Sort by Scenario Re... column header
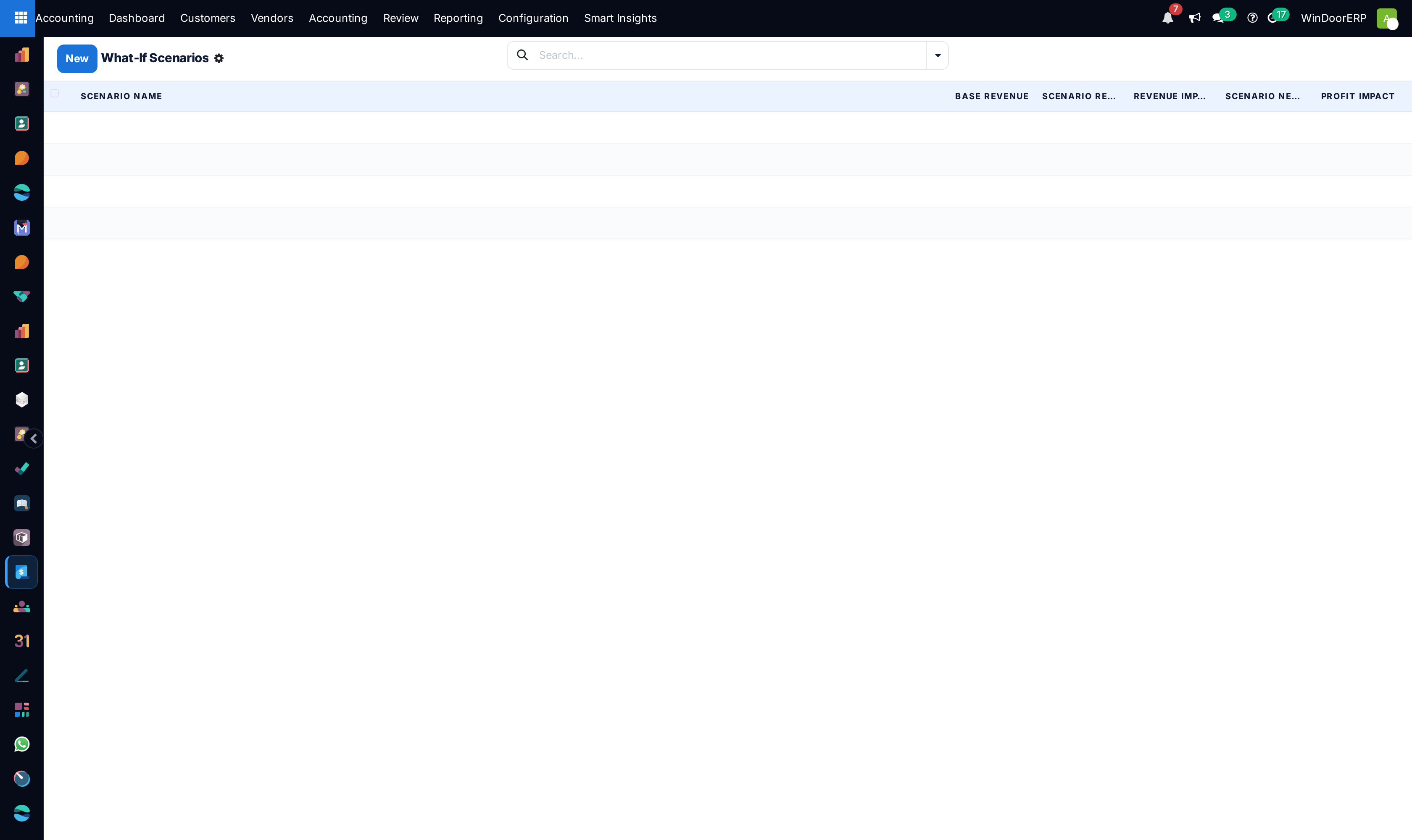This screenshot has height=840, width=1412. [1078, 96]
